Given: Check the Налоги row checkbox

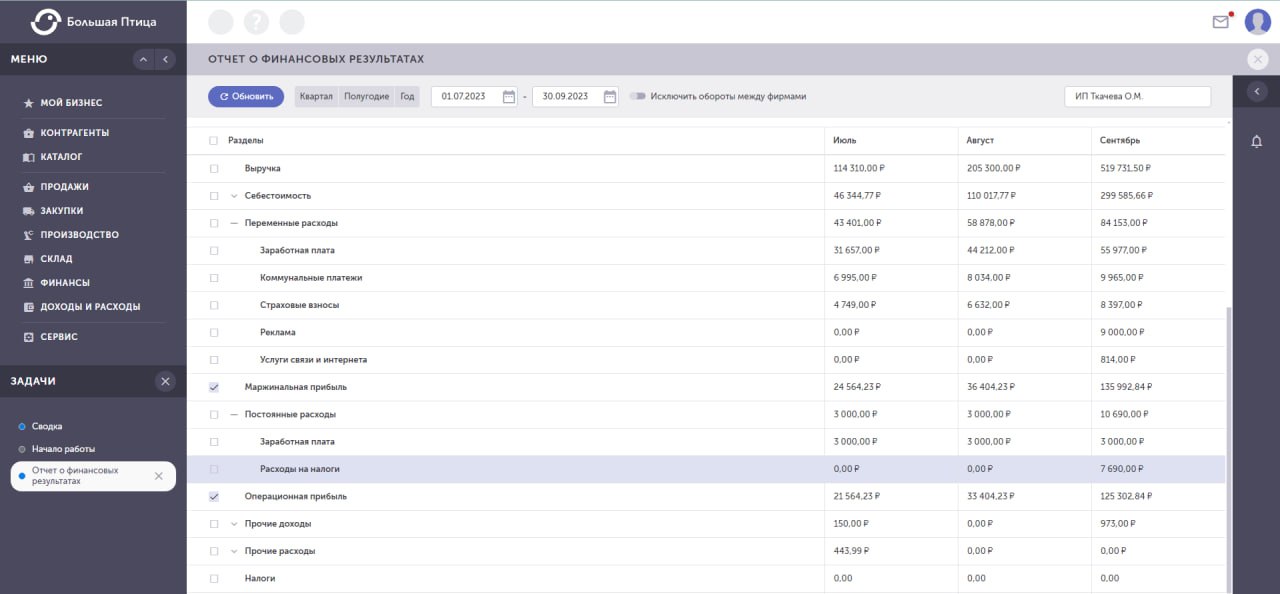Looking at the screenshot, I should (x=213, y=578).
